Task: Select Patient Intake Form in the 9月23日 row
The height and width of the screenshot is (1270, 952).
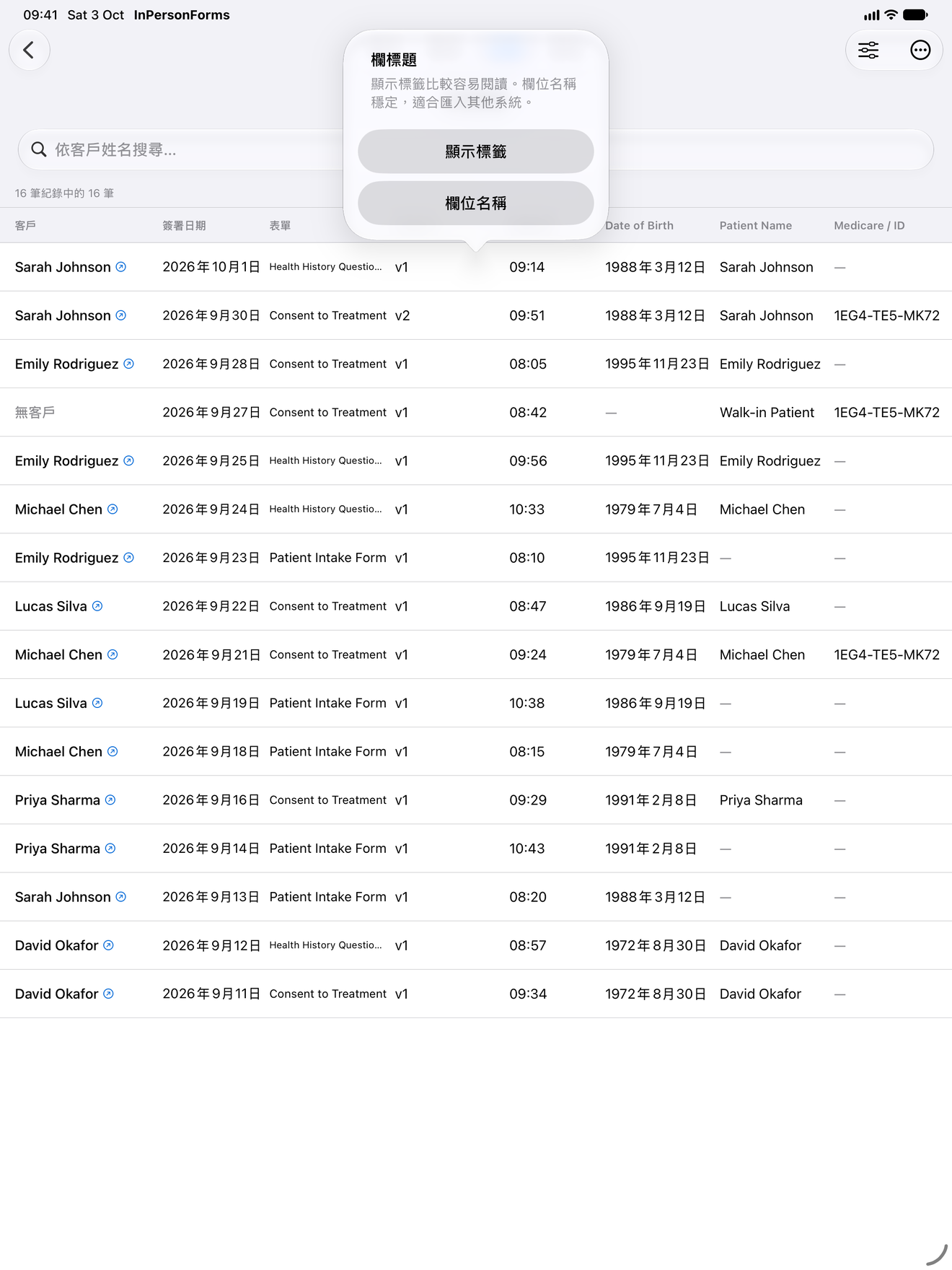Action: 327,557
